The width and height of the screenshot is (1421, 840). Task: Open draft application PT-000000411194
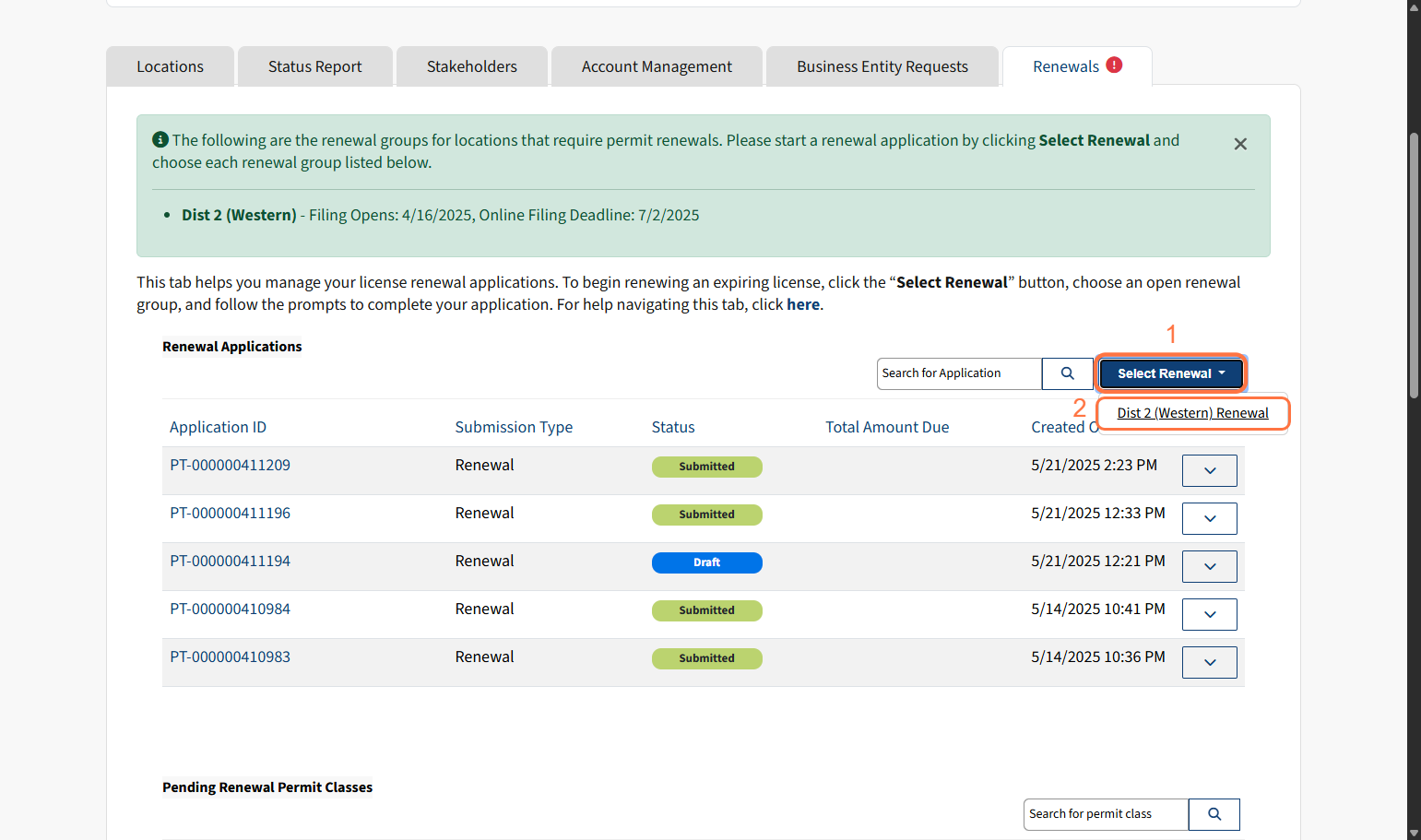click(230, 561)
